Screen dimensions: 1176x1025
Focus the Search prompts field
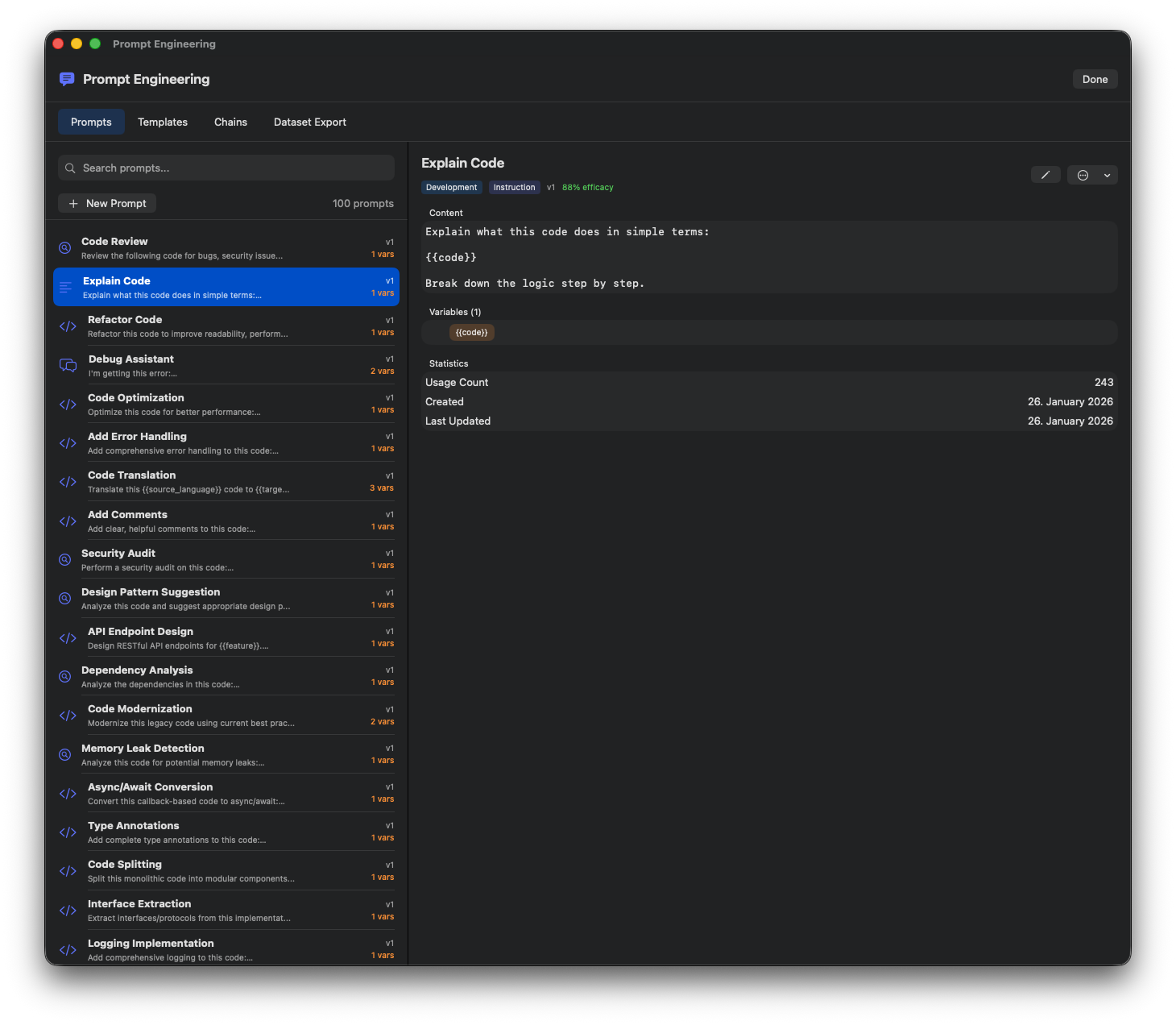[234, 168]
